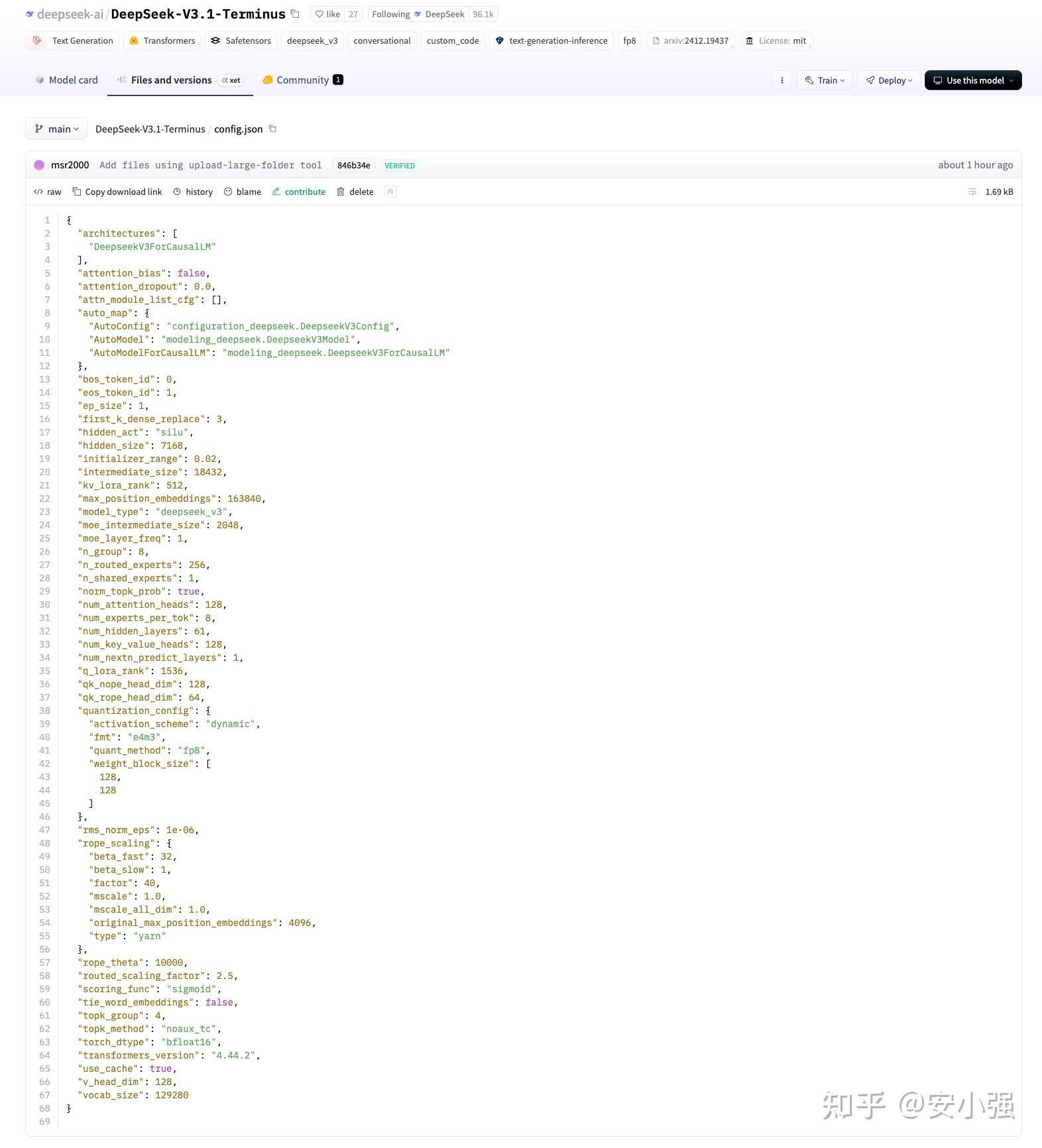Open the commit message 'Add files using upload-large-folder tool'
This screenshot has height=1148, width=1042.
click(x=211, y=165)
